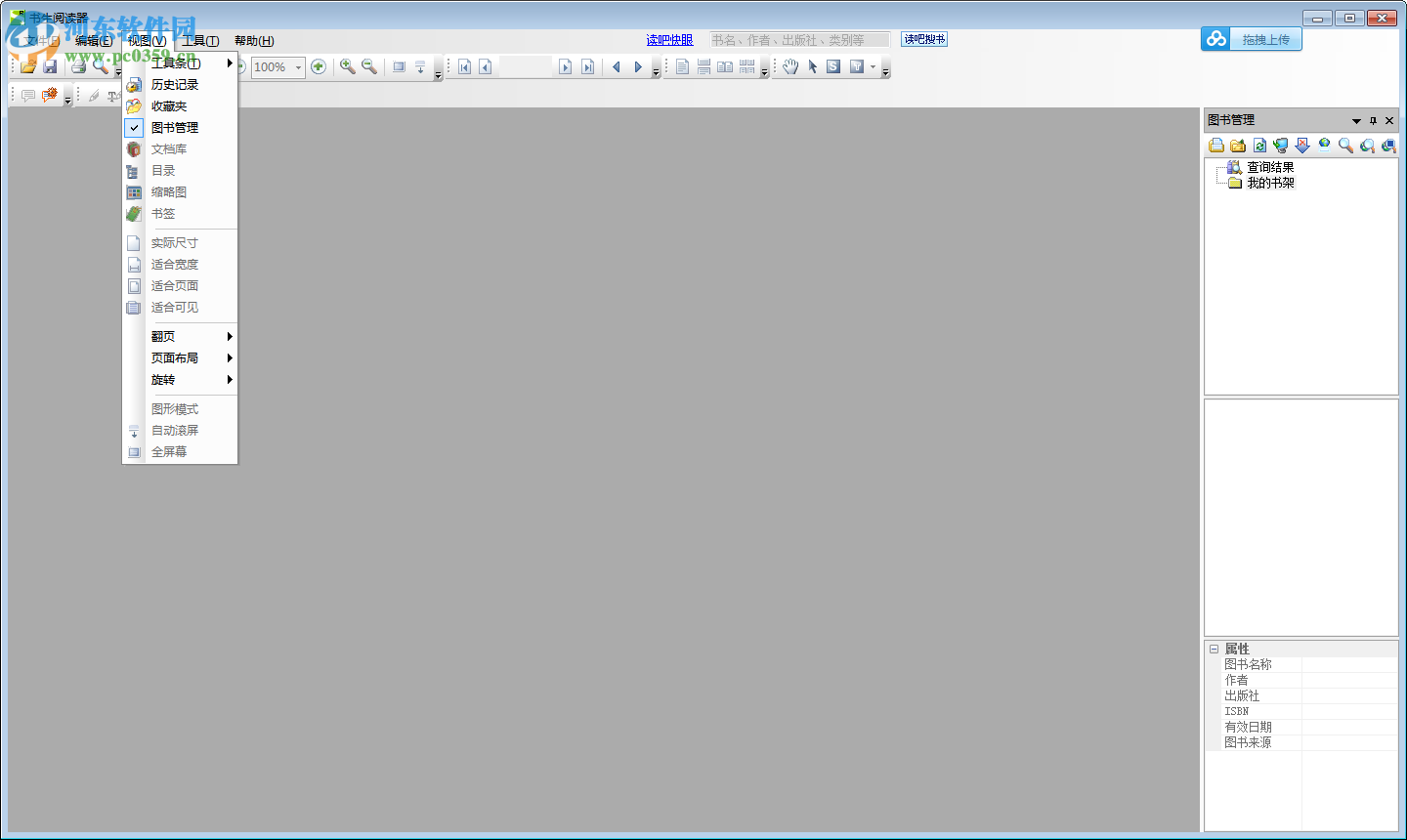Screen dimensions: 1407x840
Task: Go to the next page
Action: pos(565,66)
